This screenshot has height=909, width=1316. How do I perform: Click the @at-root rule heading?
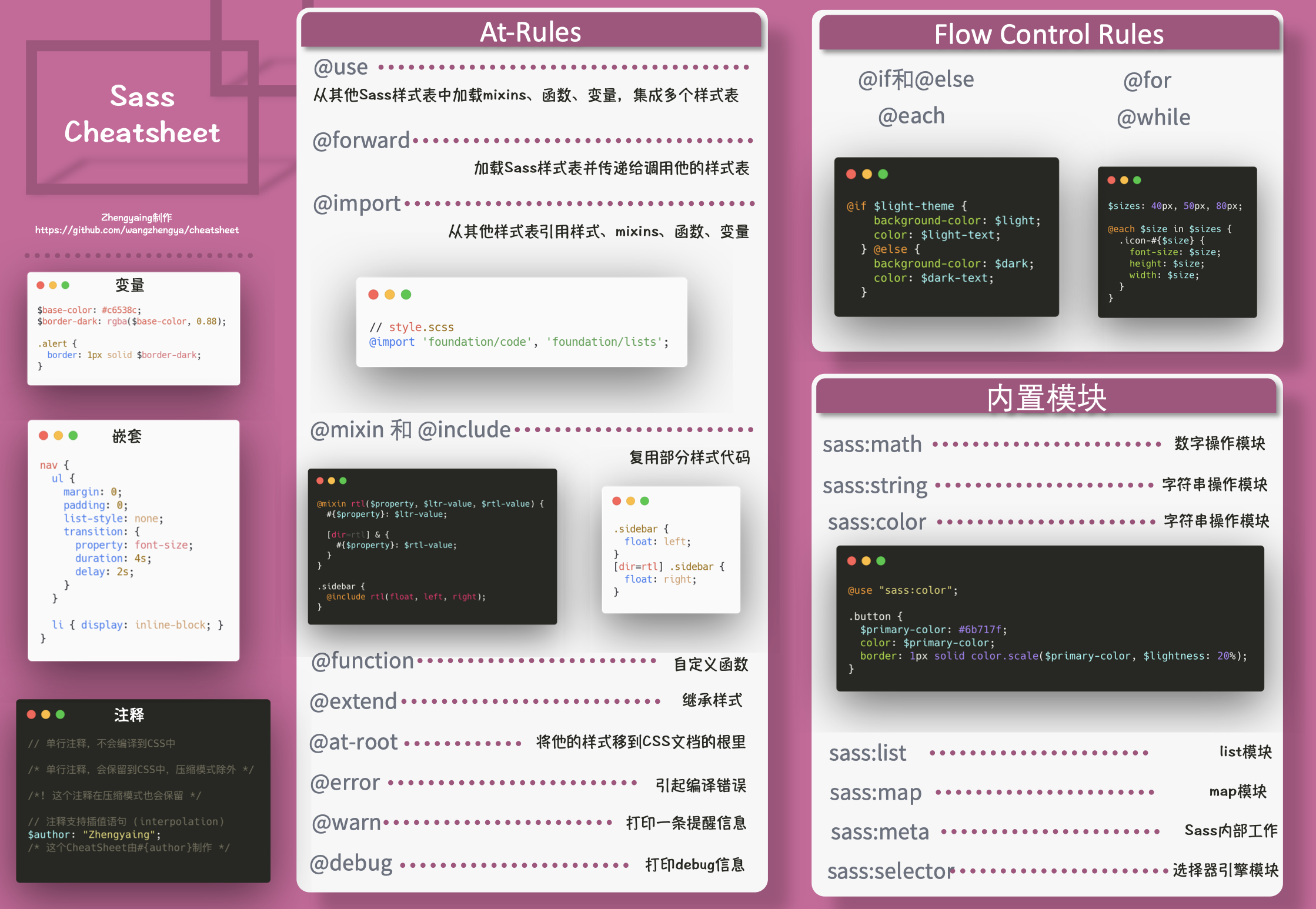[x=354, y=743]
